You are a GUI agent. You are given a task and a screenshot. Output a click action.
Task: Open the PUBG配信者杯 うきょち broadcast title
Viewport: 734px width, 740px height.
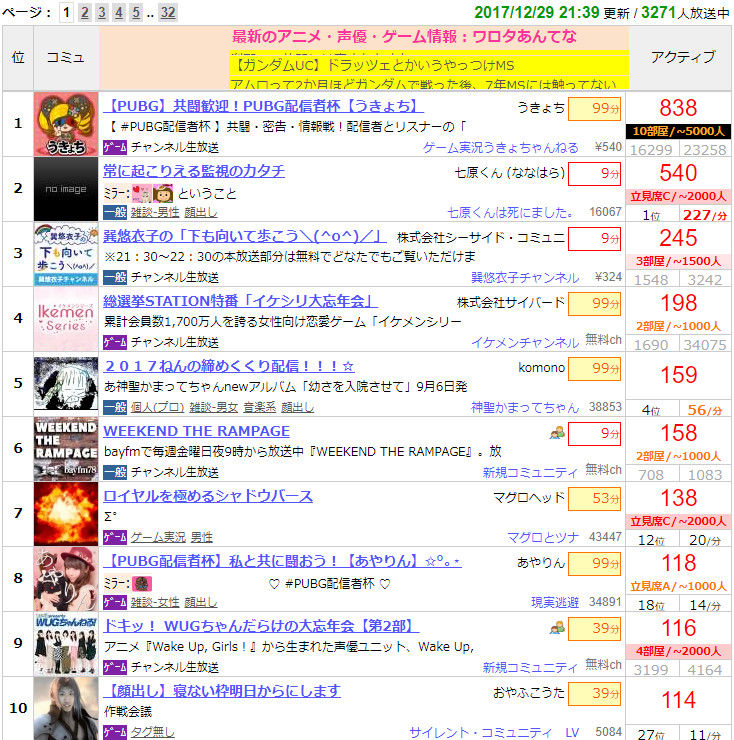(x=263, y=106)
